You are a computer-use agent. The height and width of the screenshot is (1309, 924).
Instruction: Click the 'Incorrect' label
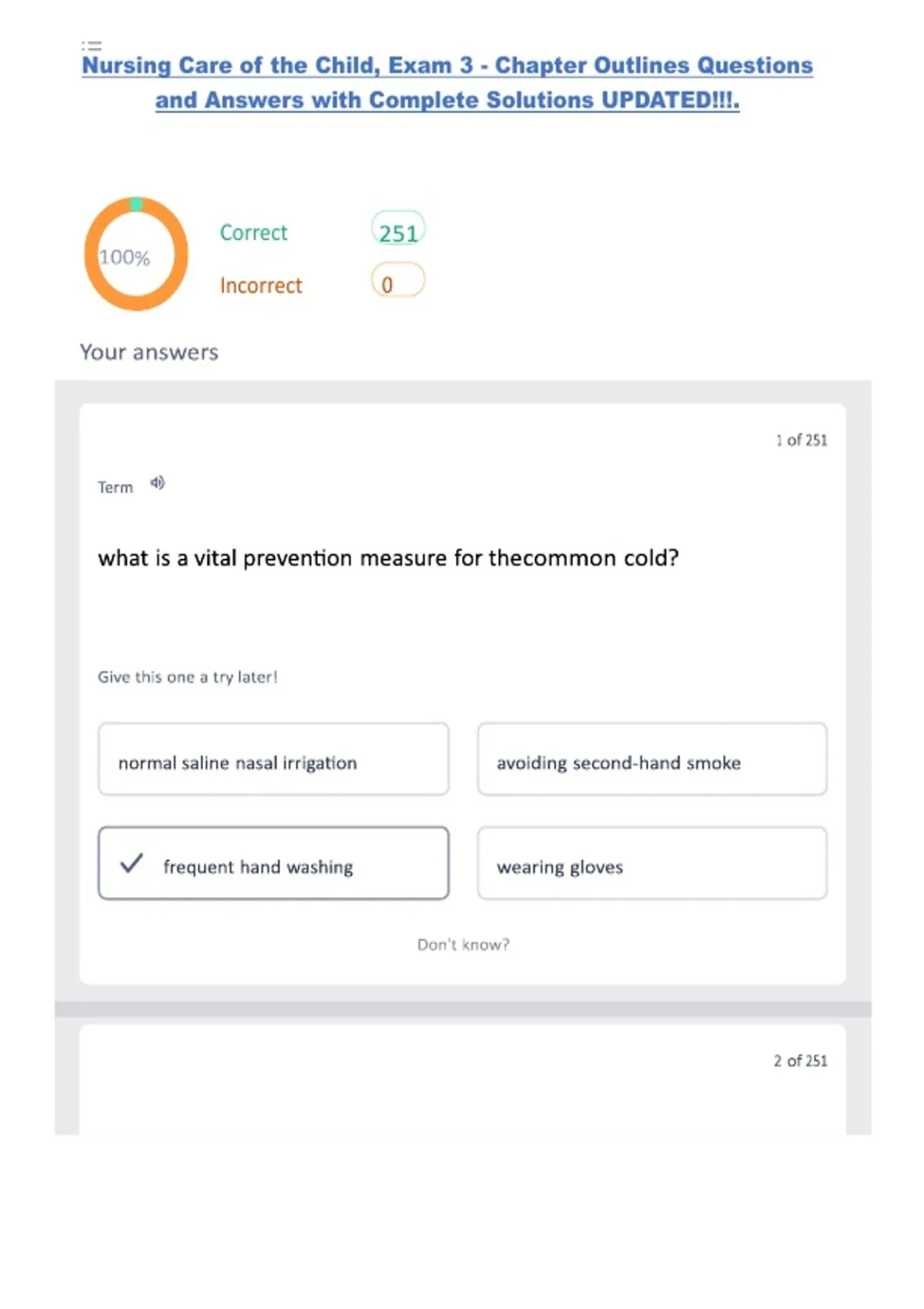pos(261,286)
